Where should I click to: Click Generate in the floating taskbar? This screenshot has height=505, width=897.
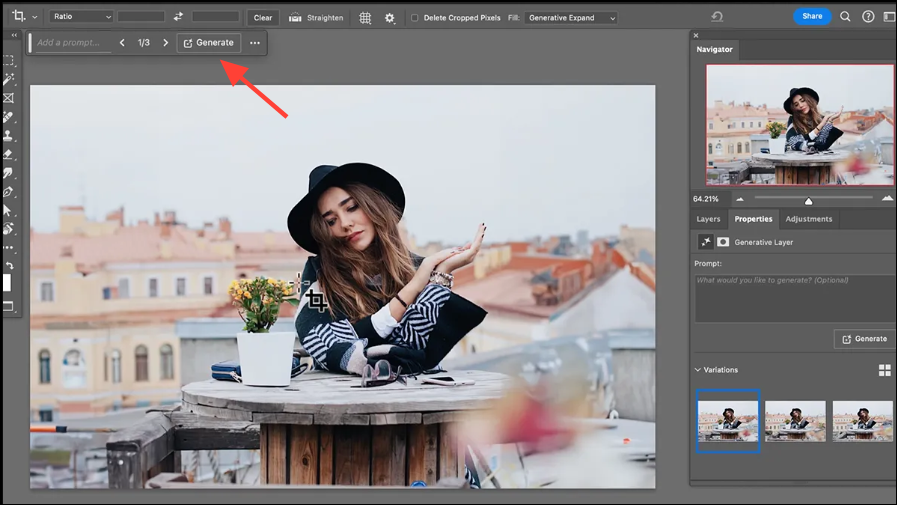tap(209, 43)
